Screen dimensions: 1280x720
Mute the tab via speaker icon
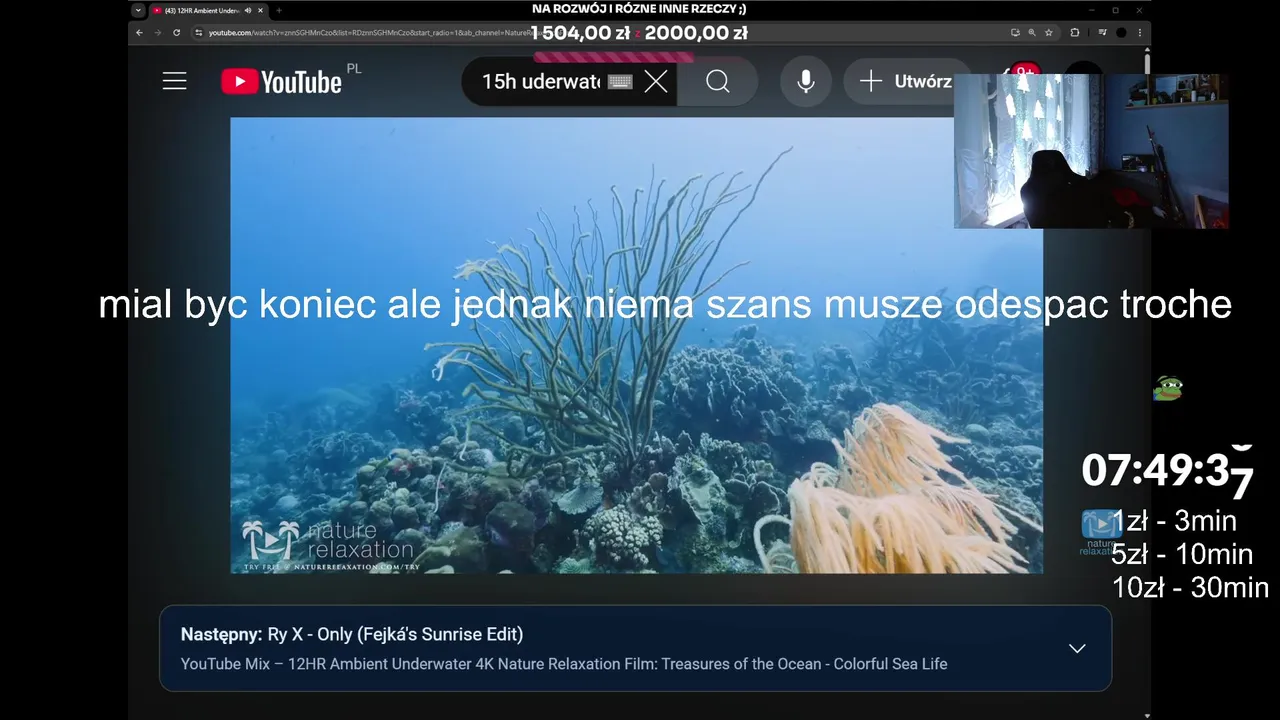click(247, 10)
